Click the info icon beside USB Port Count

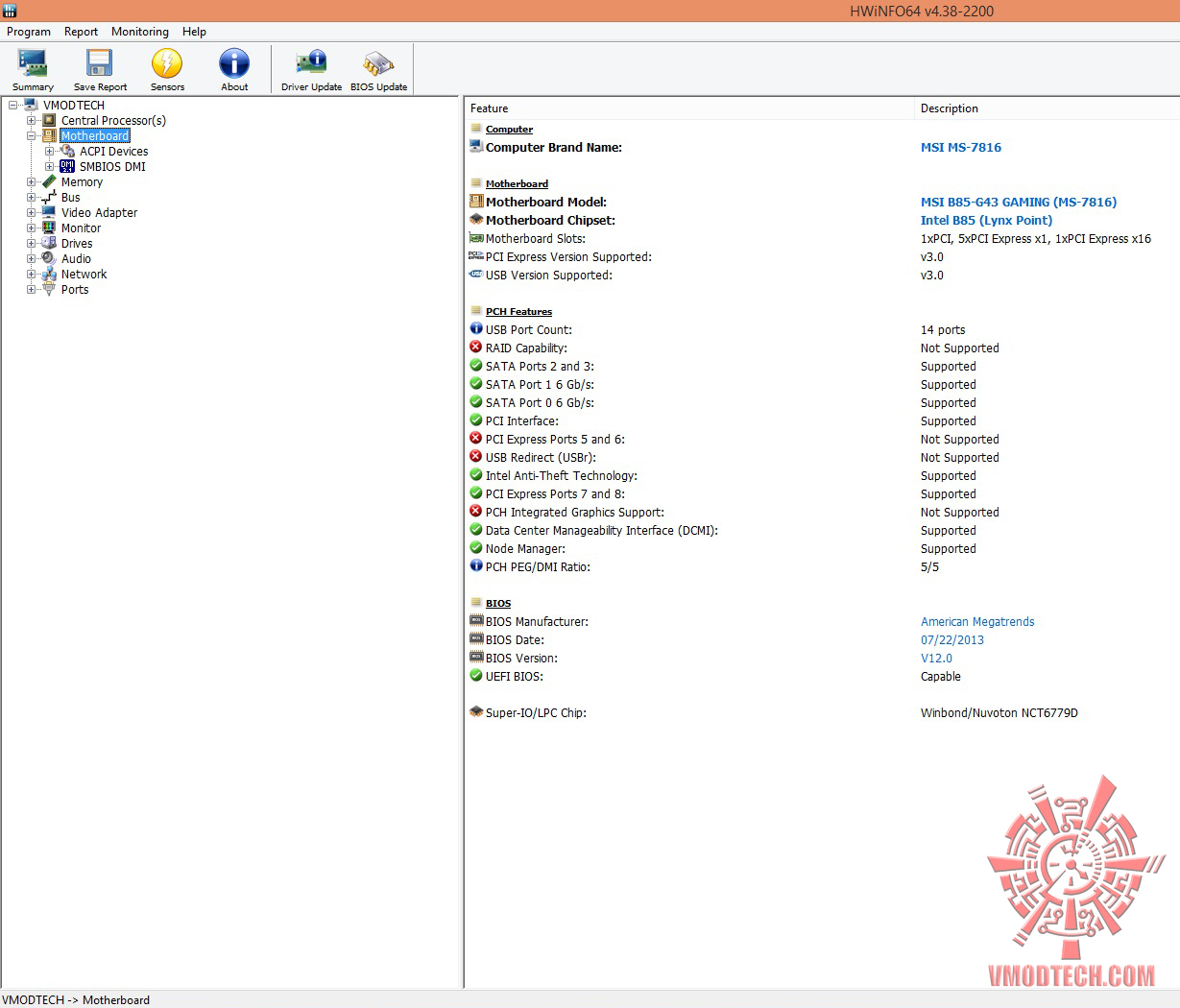476,329
